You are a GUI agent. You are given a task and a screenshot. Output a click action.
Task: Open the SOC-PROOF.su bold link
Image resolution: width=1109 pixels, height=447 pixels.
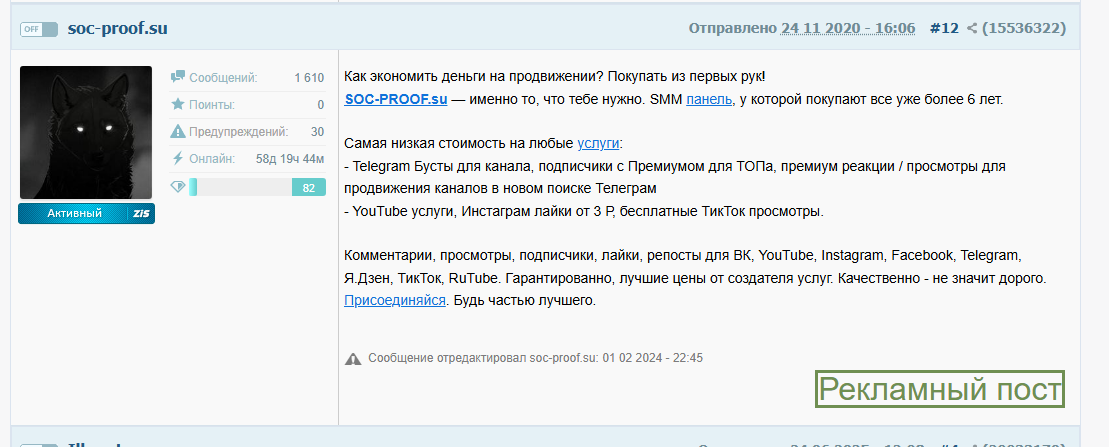tap(396, 100)
